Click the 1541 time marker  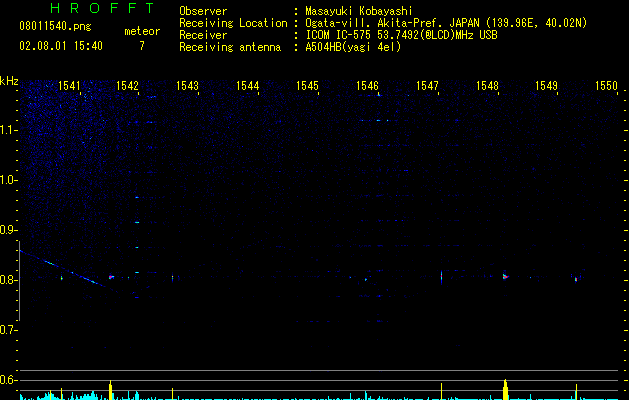(x=69, y=86)
